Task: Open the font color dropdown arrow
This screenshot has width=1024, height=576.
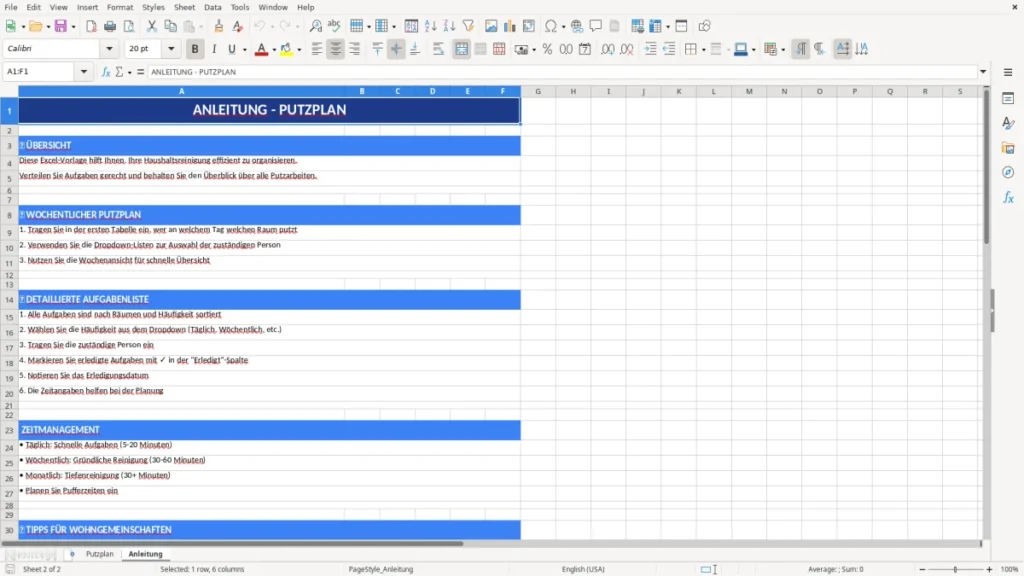Action: tap(274, 49)
